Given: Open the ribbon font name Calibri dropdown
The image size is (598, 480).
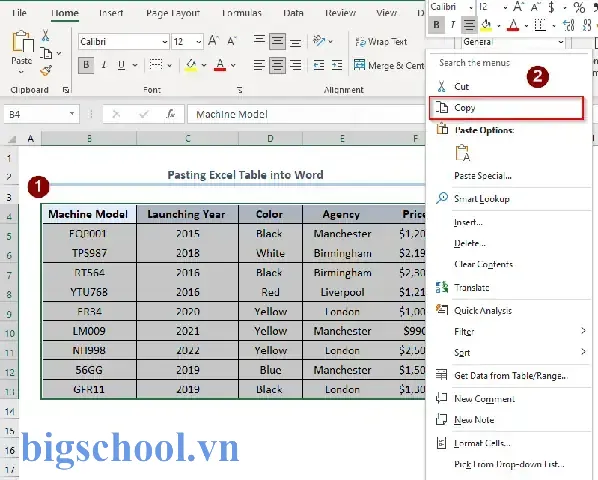Looking at the screenshot, I should tap(165, 41).
